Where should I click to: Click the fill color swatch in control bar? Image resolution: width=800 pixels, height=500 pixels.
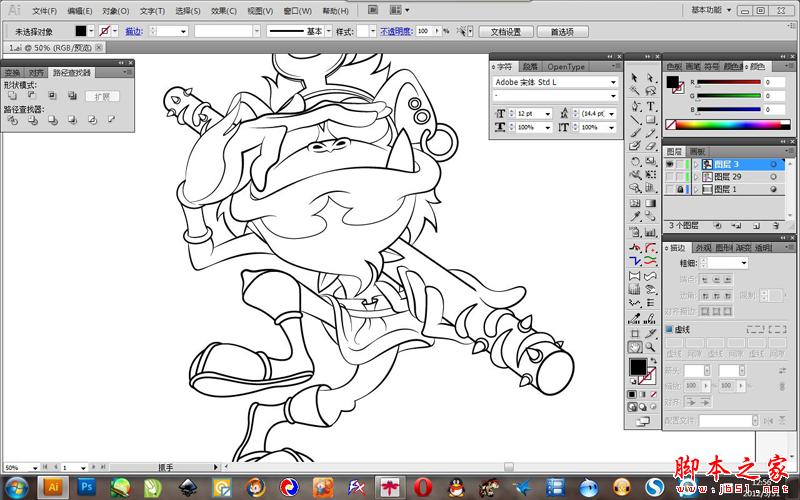(x=81, y=31)
